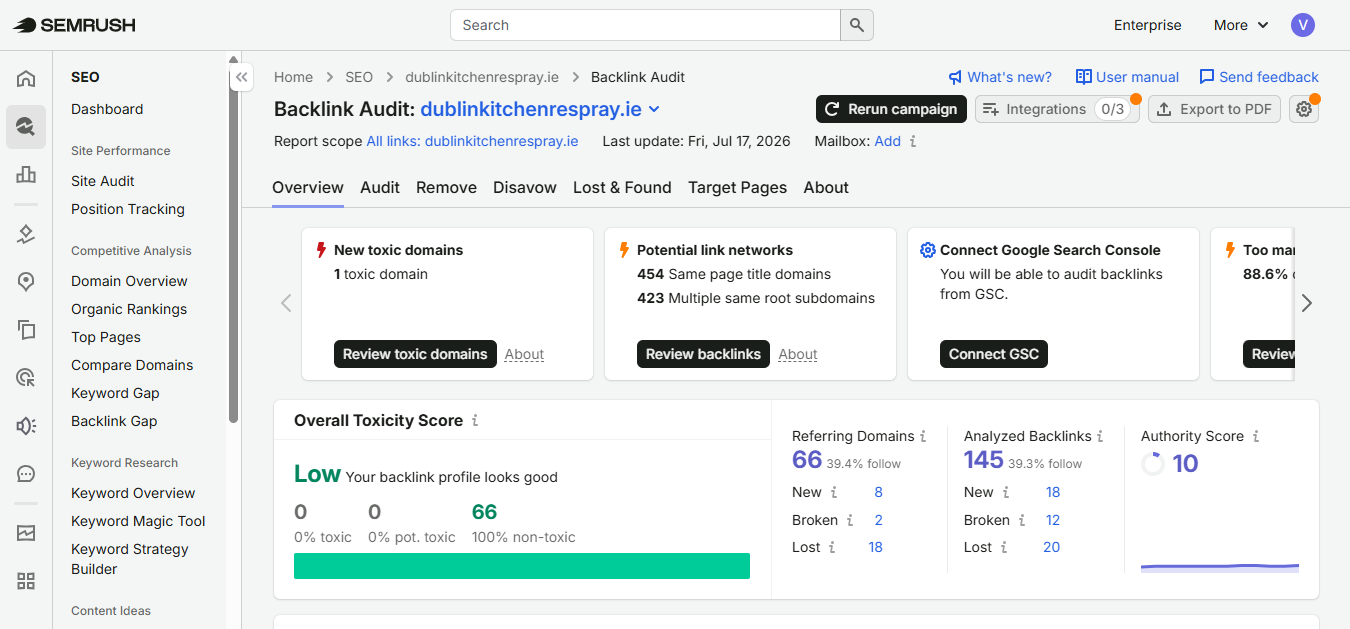Switch to the Disavow tab
The height and width of the screenshot is (629, 1350).
525,187
